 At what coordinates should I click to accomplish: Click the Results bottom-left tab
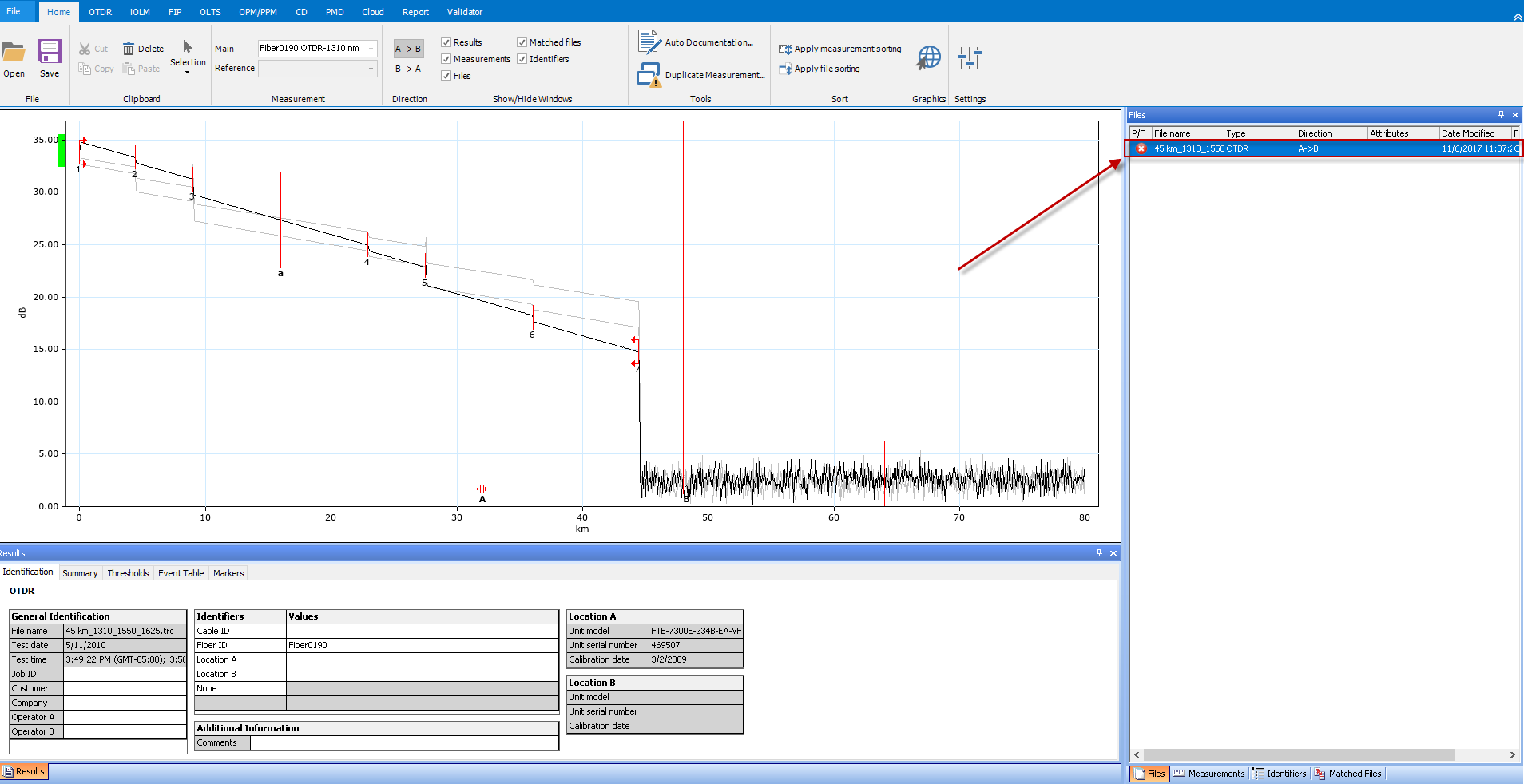(24, 771)
